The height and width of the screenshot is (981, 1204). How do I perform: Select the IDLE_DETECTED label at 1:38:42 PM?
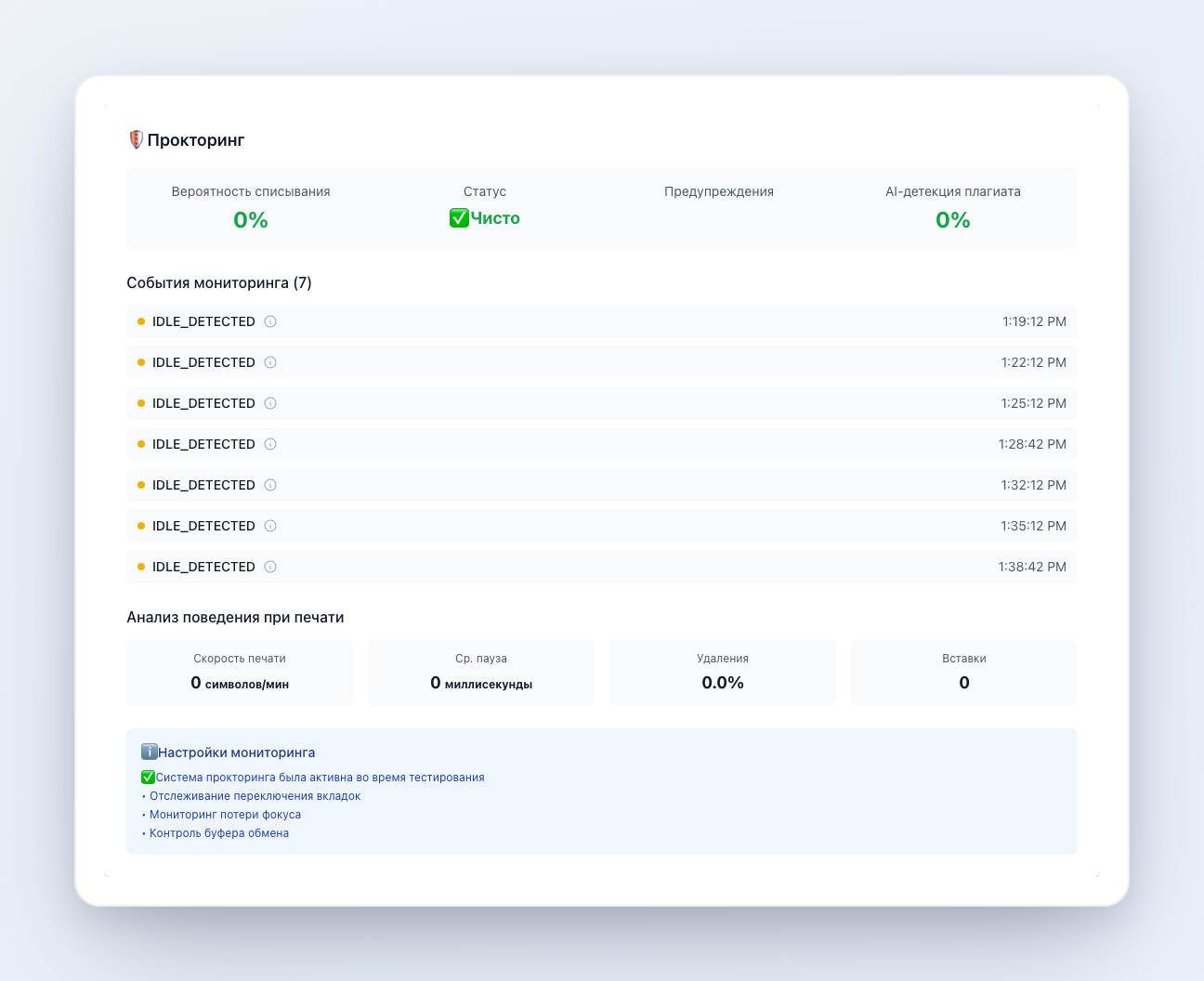(203, 567)
